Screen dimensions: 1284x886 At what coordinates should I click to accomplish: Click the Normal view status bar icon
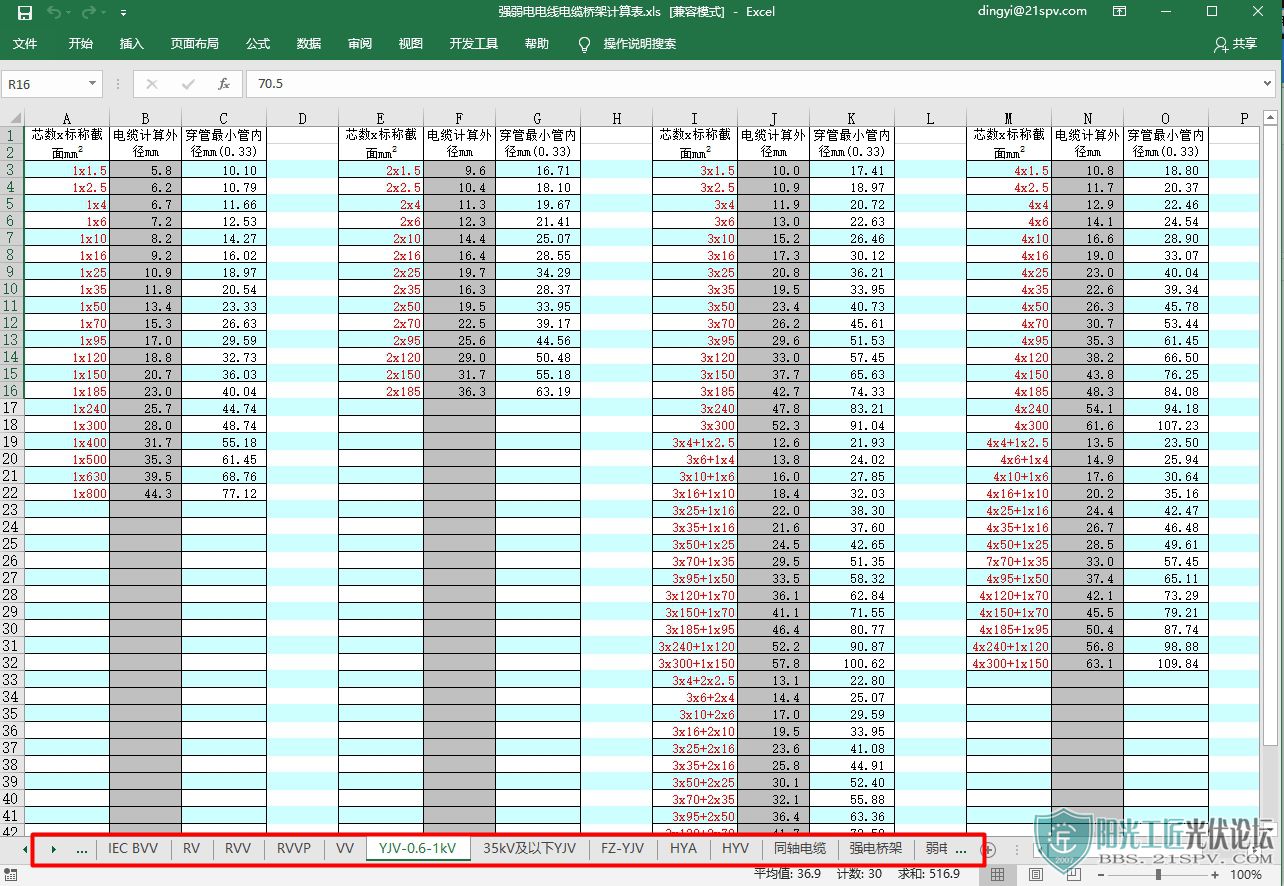coord(997,874)
